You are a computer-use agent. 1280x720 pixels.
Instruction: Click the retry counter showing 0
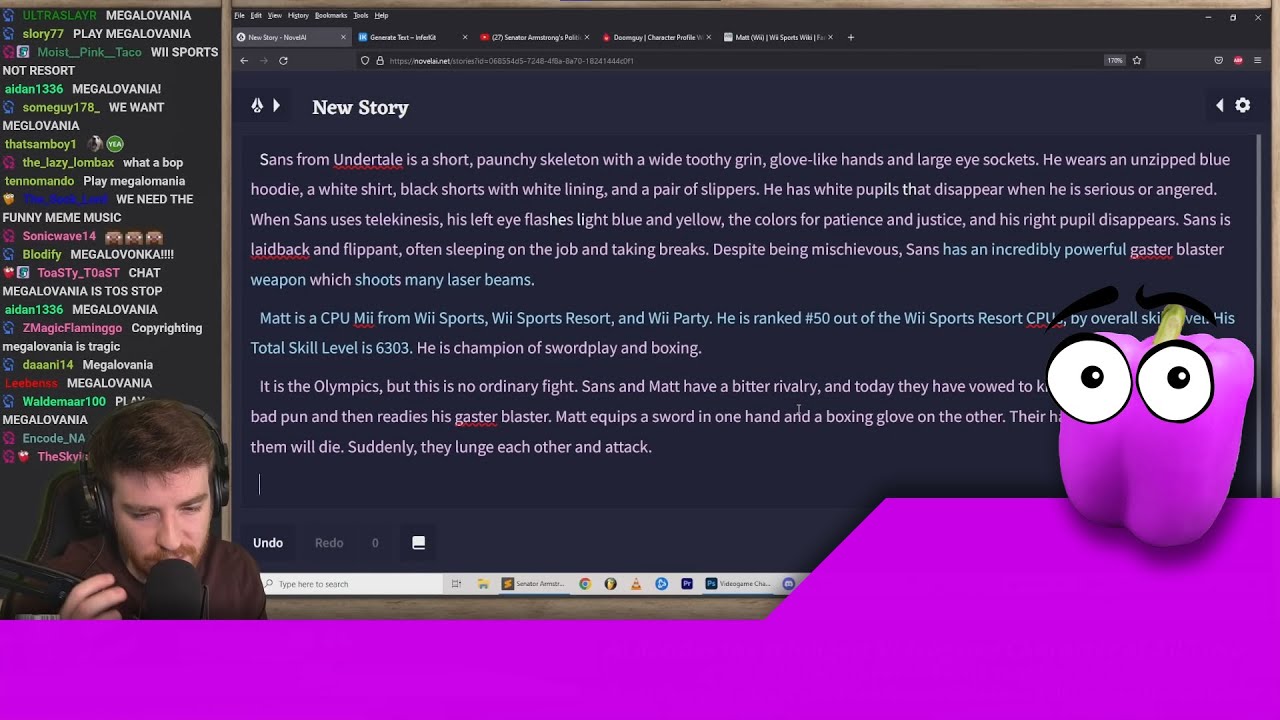[375, 543]
